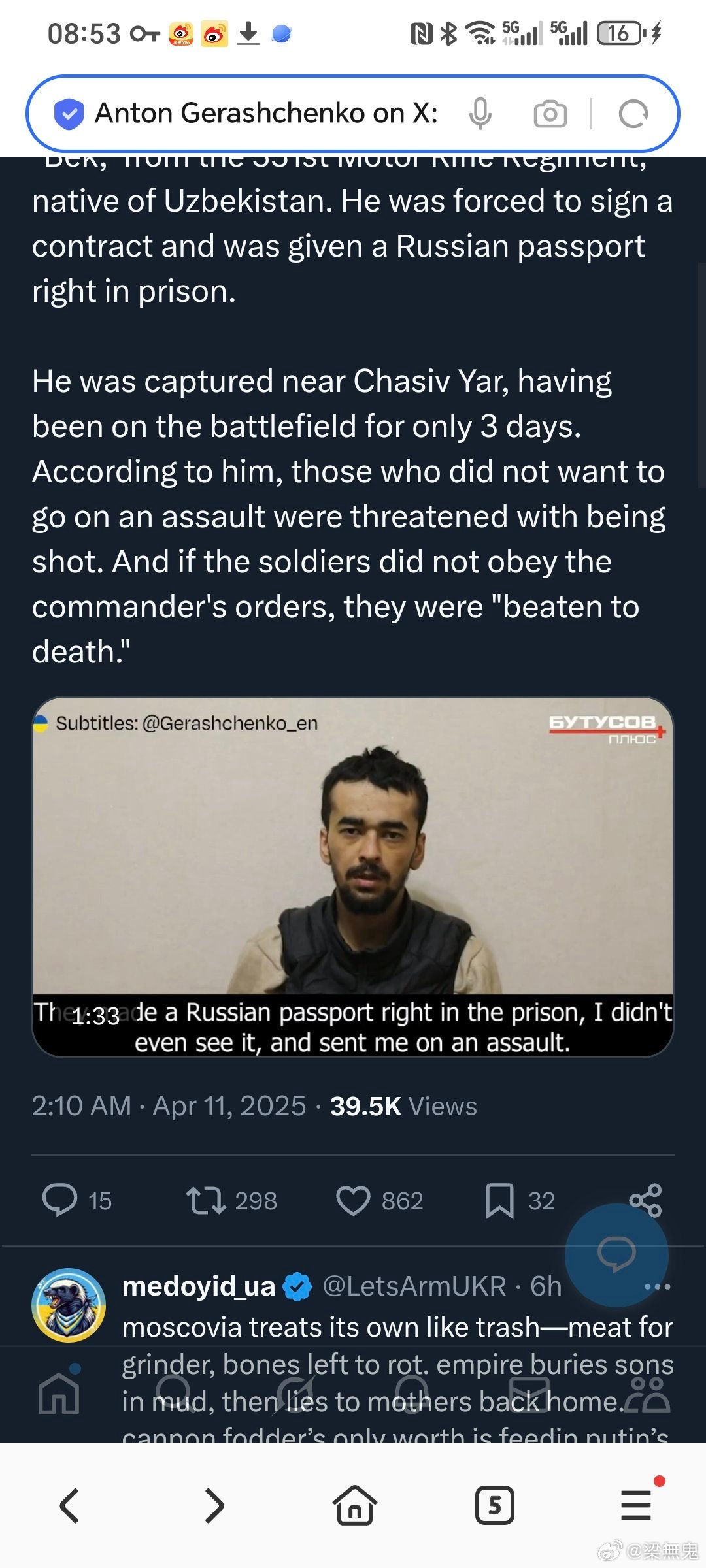
Task: Open more options for medoyid_ua reply
Action: point(657,1287)
